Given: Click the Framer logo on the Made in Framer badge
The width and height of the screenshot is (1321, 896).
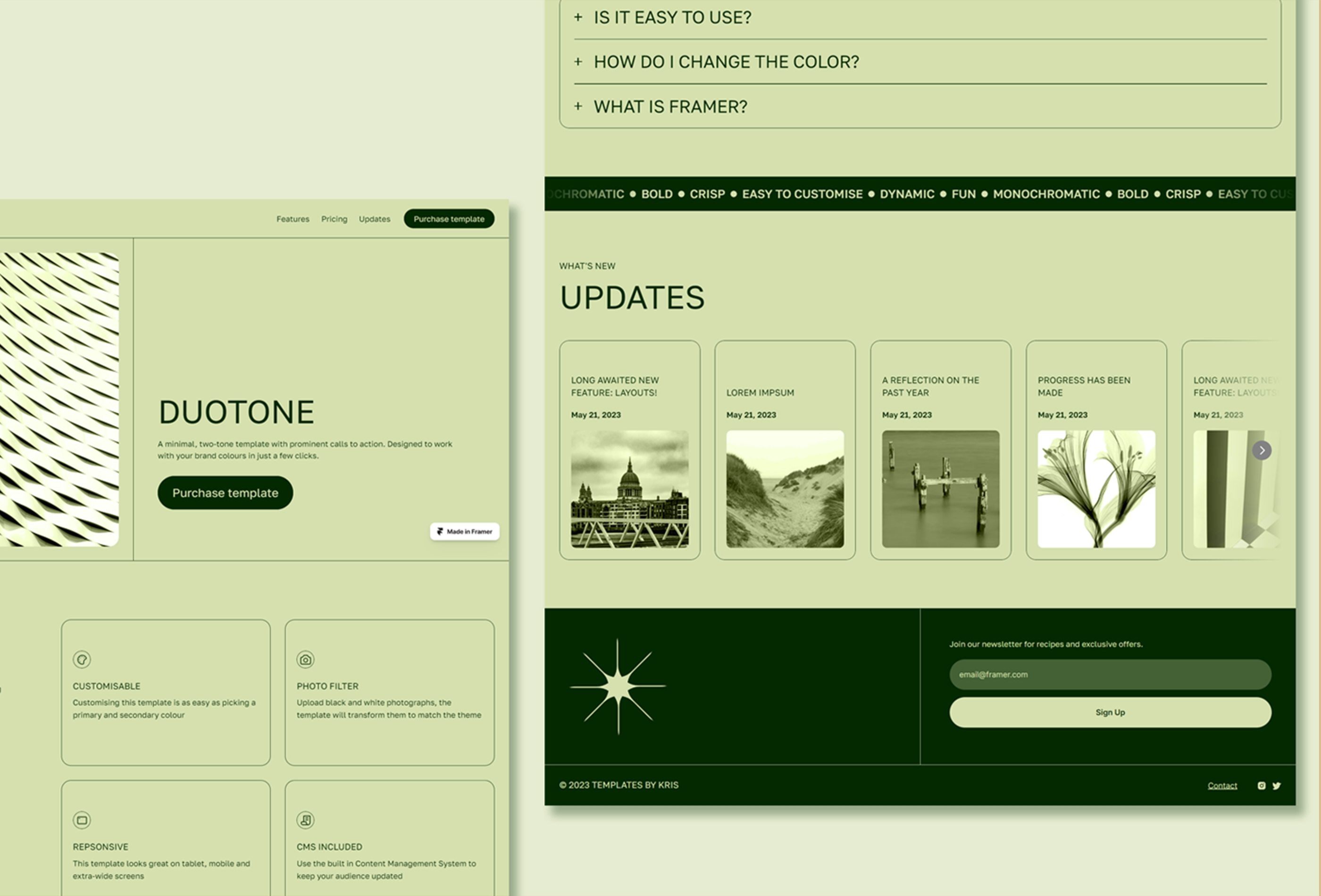Looking at the screenshot, I should coord(441,531).
